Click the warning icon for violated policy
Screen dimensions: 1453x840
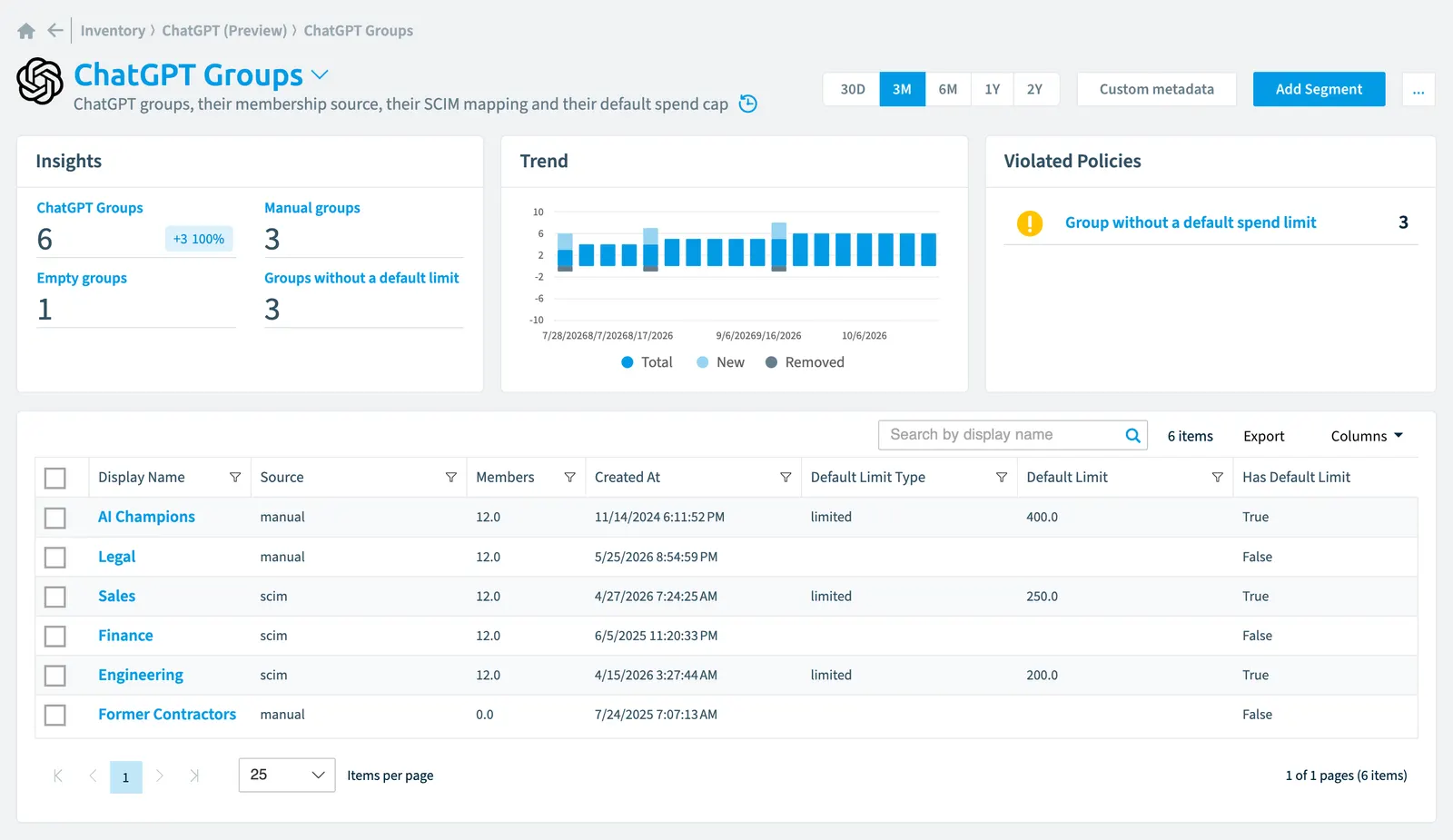1030,222
